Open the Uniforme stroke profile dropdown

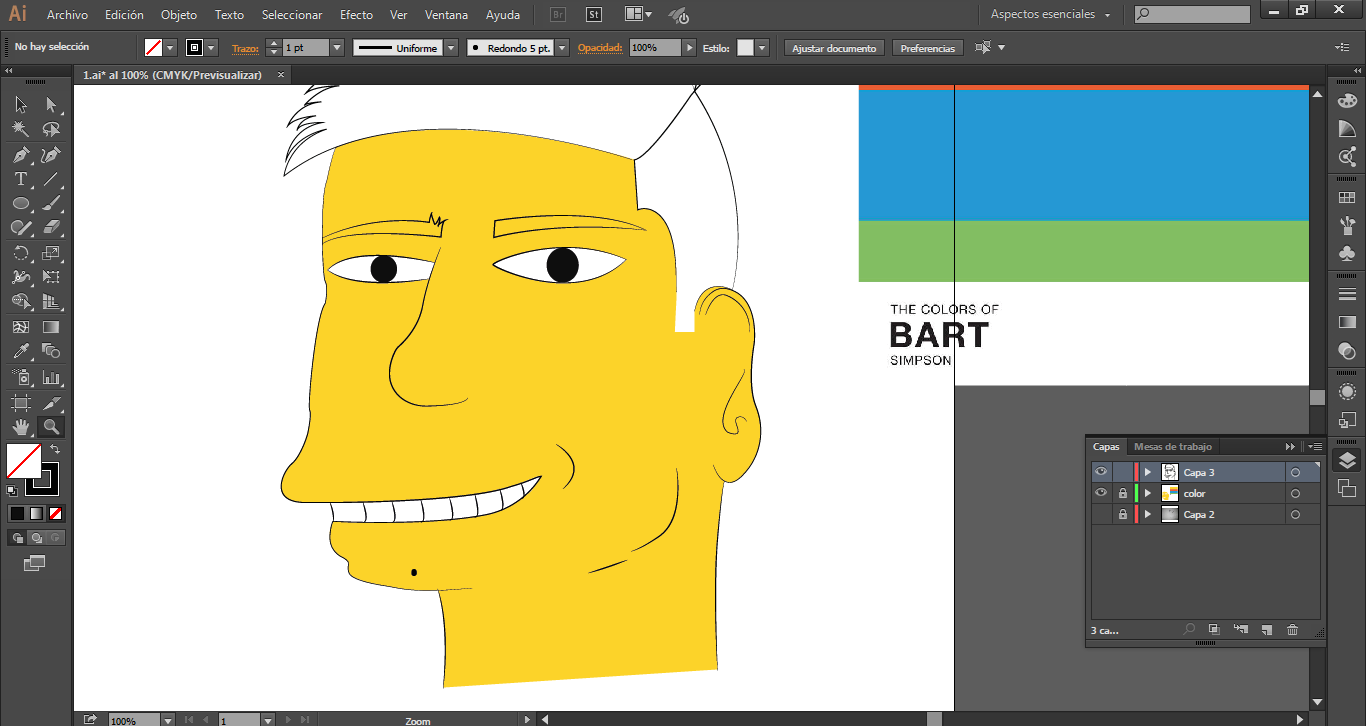point(451,48)
